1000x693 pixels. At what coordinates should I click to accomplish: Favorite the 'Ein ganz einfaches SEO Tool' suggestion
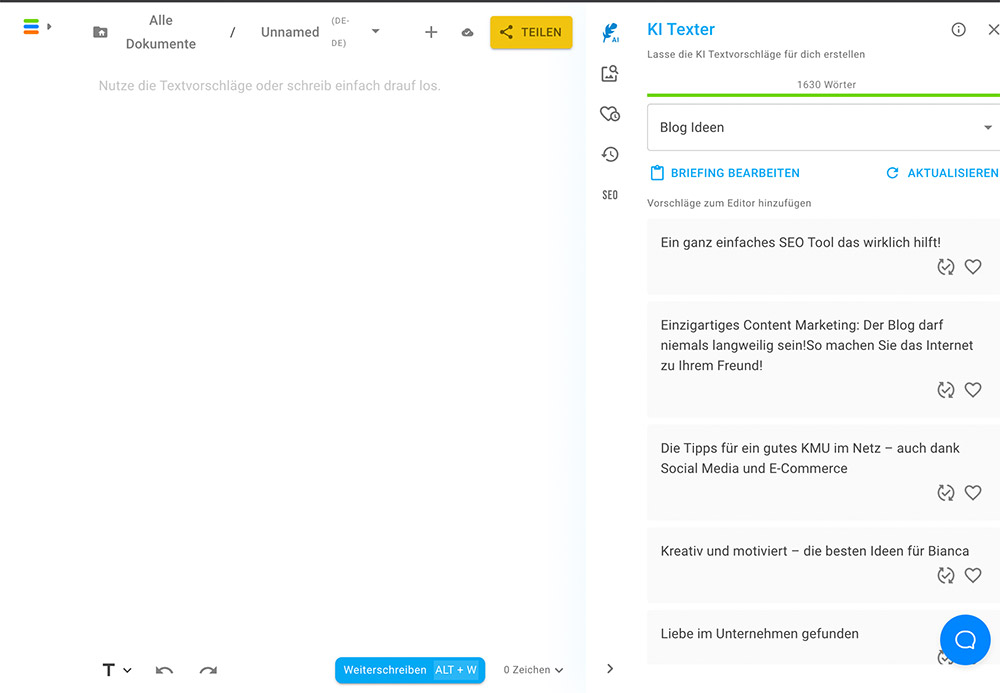973,267
